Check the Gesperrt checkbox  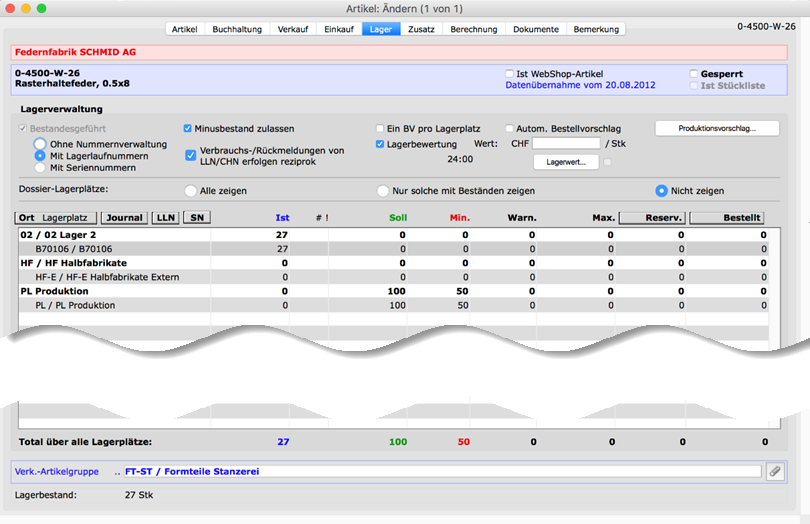[x=694, y=74]
